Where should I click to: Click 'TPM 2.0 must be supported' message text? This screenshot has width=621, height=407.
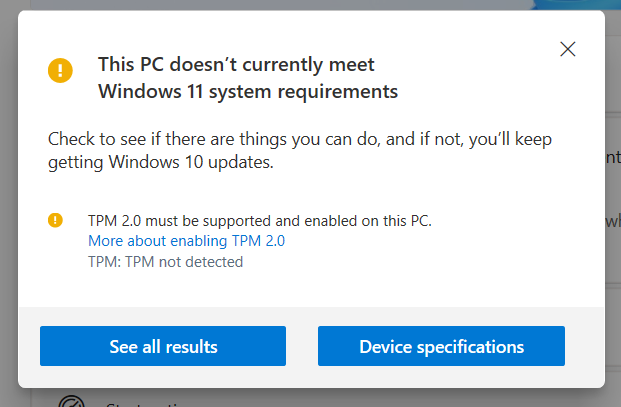pyautogui.click(x=260, y=221)
